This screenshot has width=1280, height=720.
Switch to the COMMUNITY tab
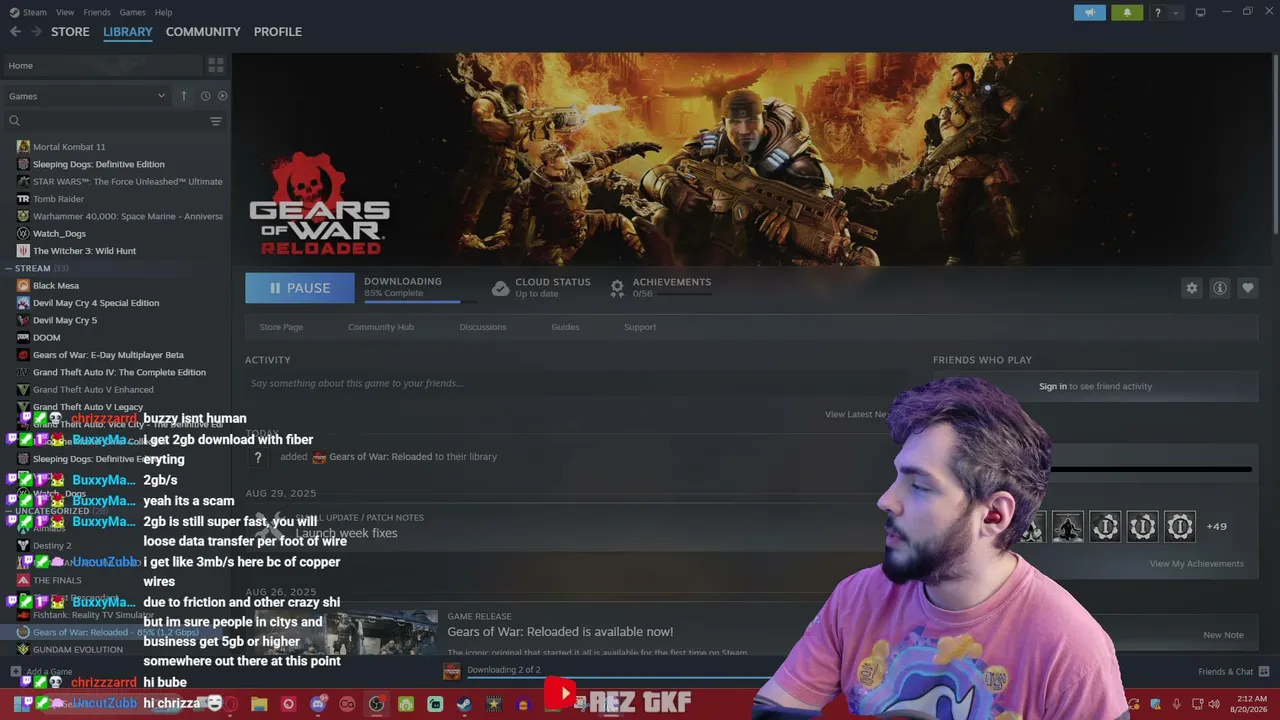[x=203, y=32]
